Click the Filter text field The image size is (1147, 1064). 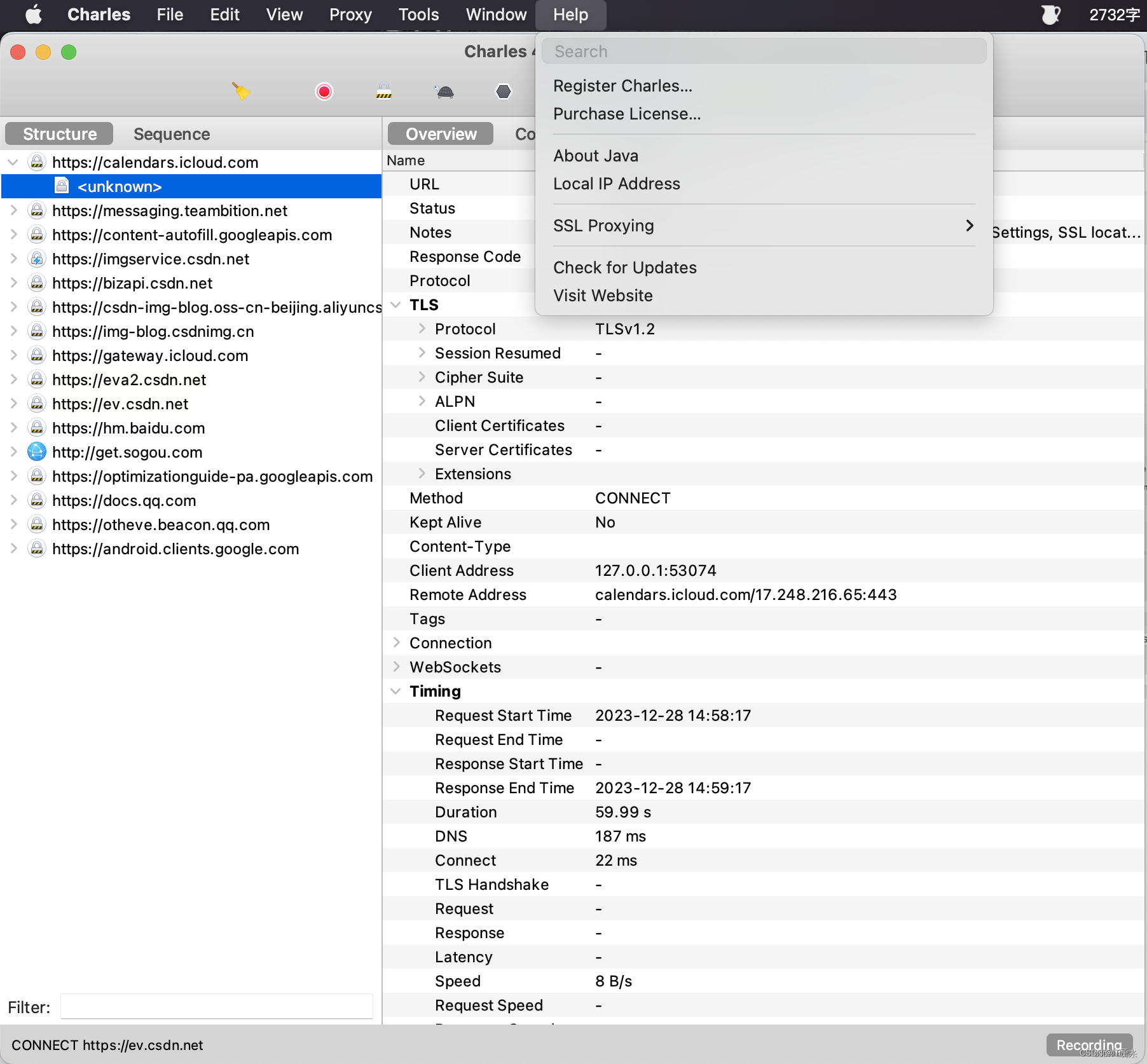(x=217, y=1007)
